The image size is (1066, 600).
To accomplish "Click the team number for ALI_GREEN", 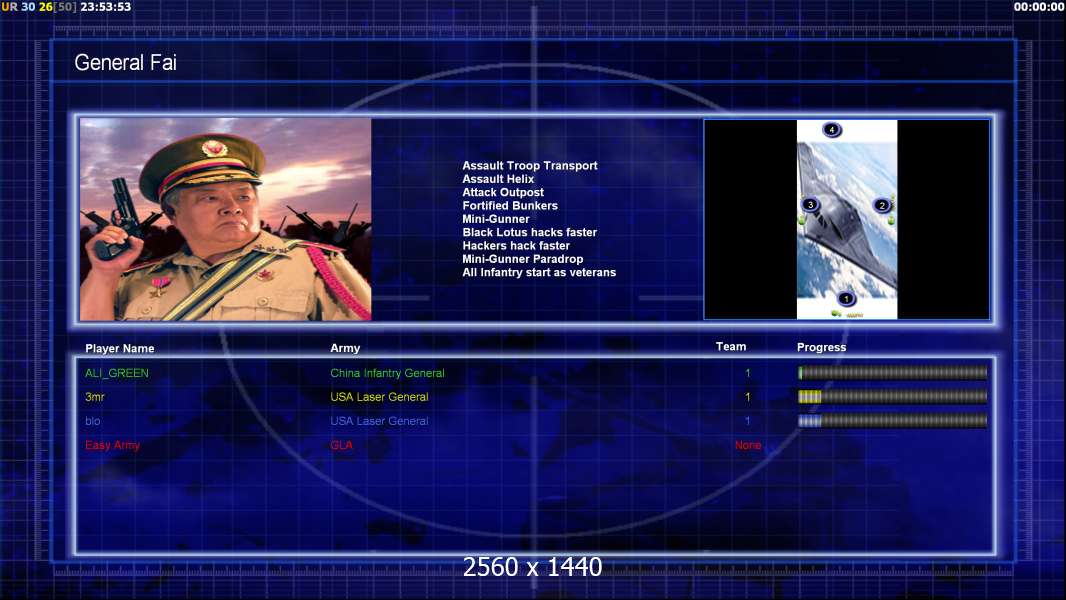I will coord(747,373).
